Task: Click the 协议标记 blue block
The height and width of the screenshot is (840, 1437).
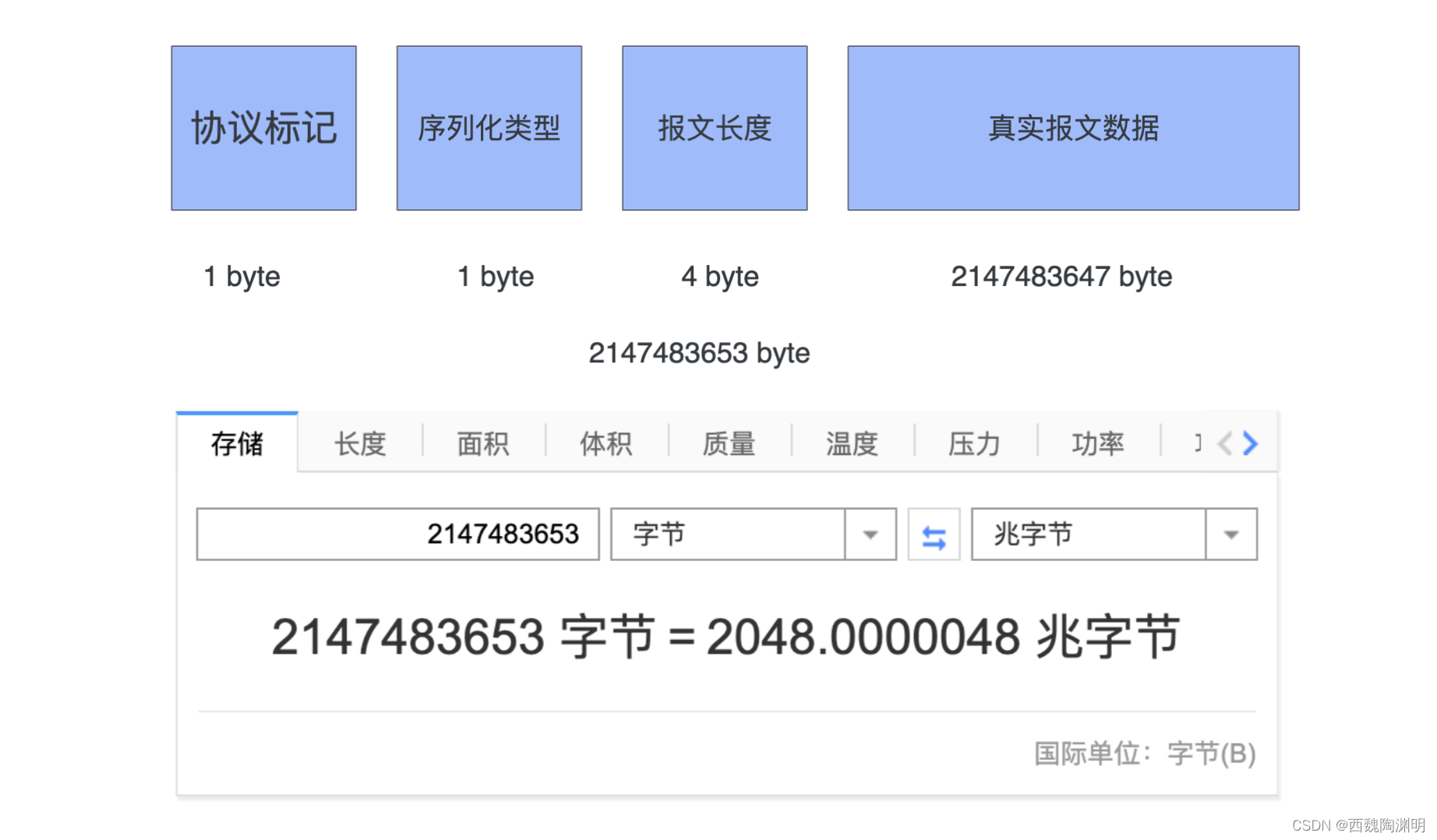Action: tap(263, 128)
